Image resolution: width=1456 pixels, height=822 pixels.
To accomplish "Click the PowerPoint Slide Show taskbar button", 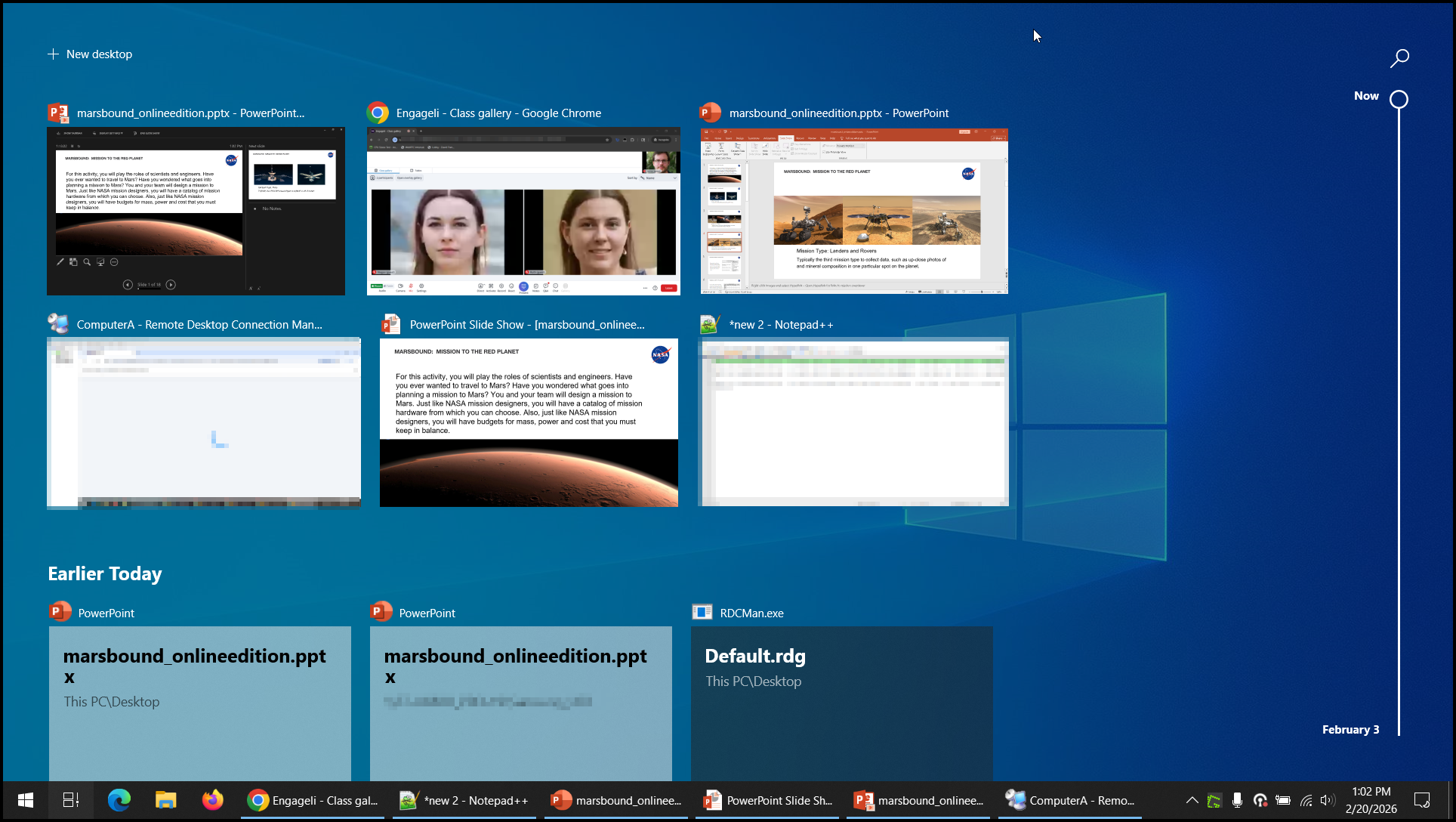I will tap(768, 800).
